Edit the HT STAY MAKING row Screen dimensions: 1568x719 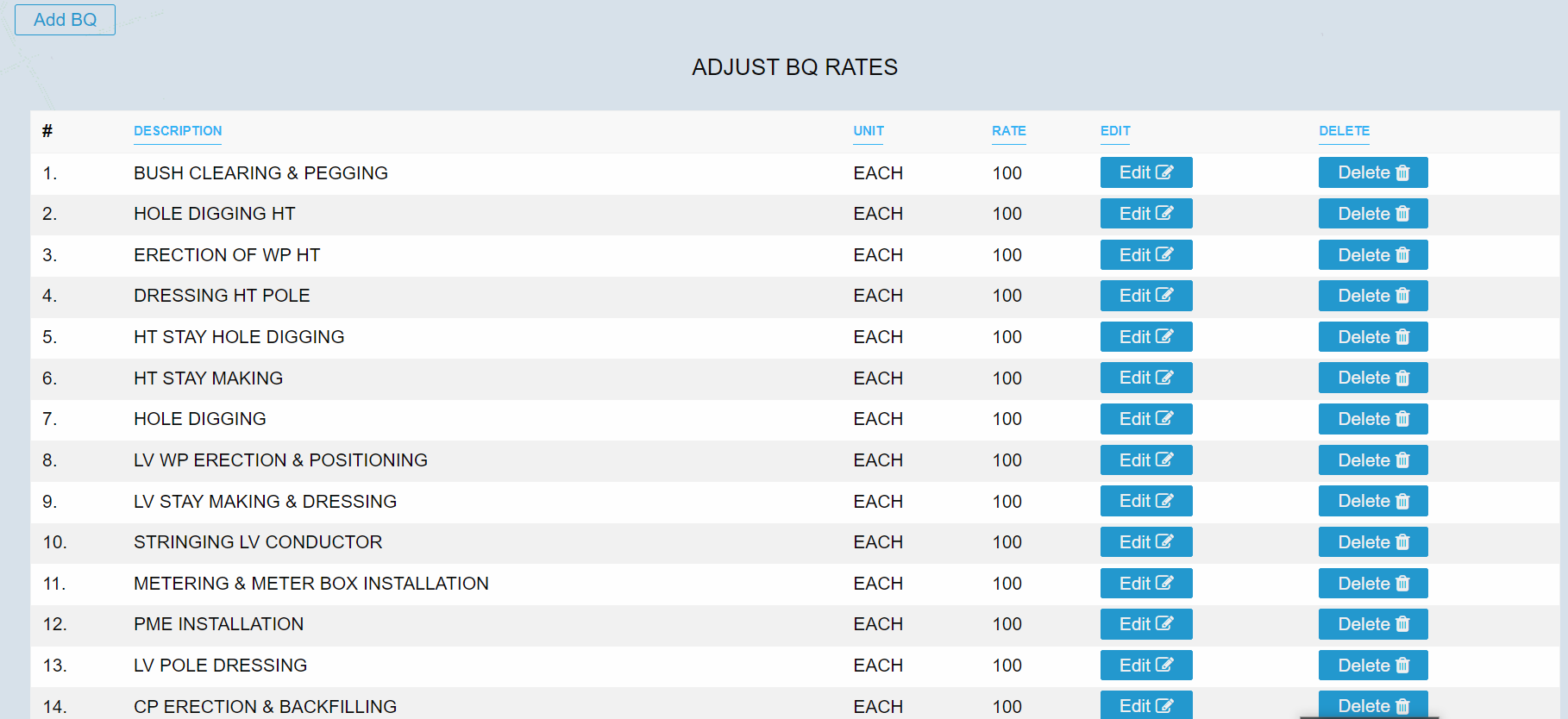coord(1146,378)
